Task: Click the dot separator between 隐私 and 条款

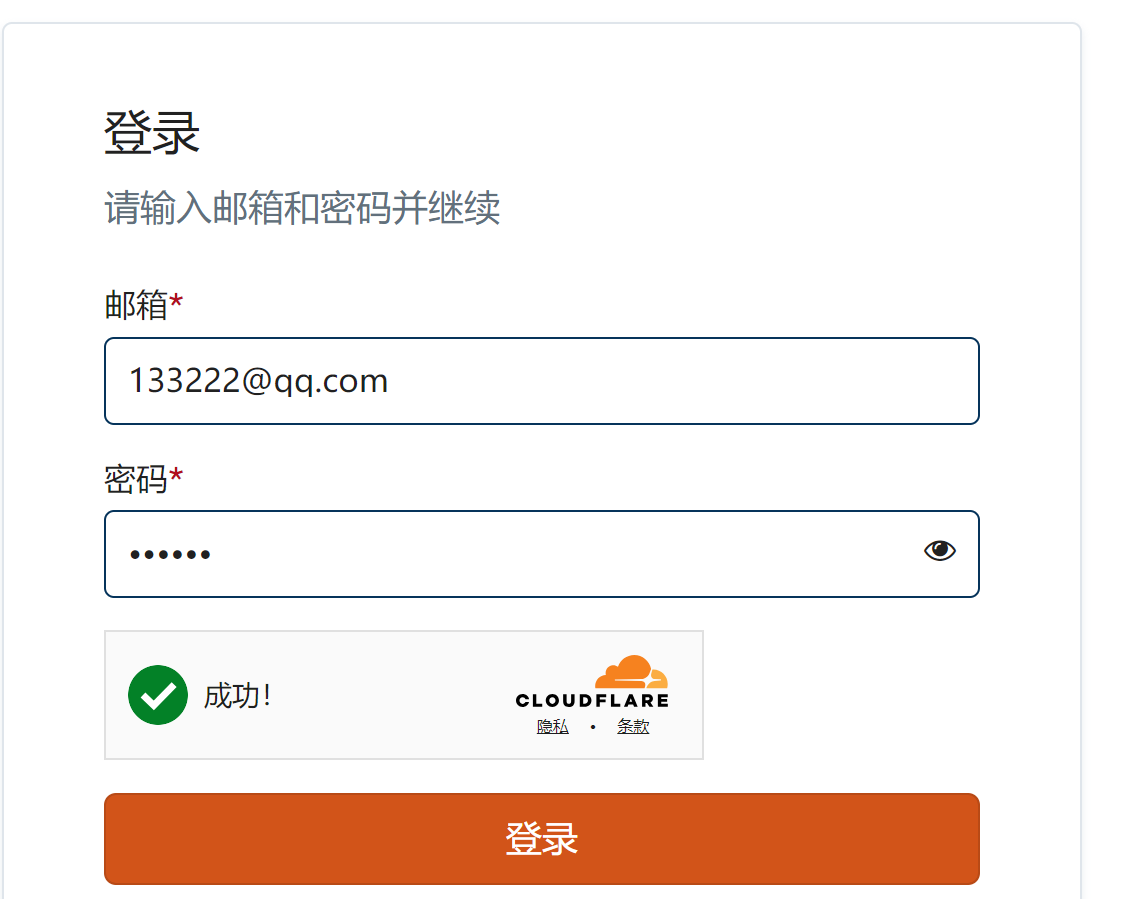Action: [593, 727]
